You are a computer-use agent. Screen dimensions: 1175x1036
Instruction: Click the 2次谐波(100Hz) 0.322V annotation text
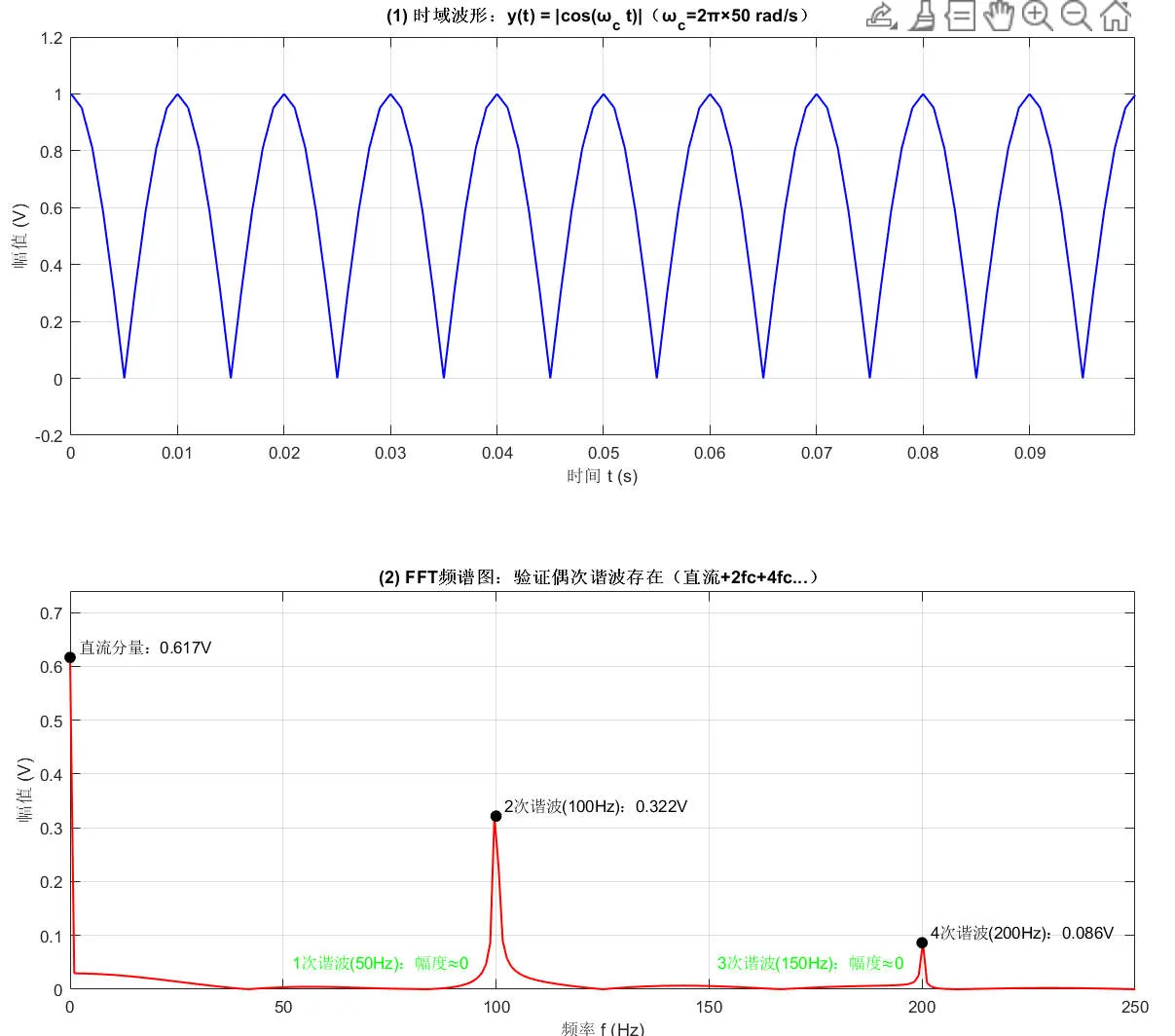(x=596, y=806)
